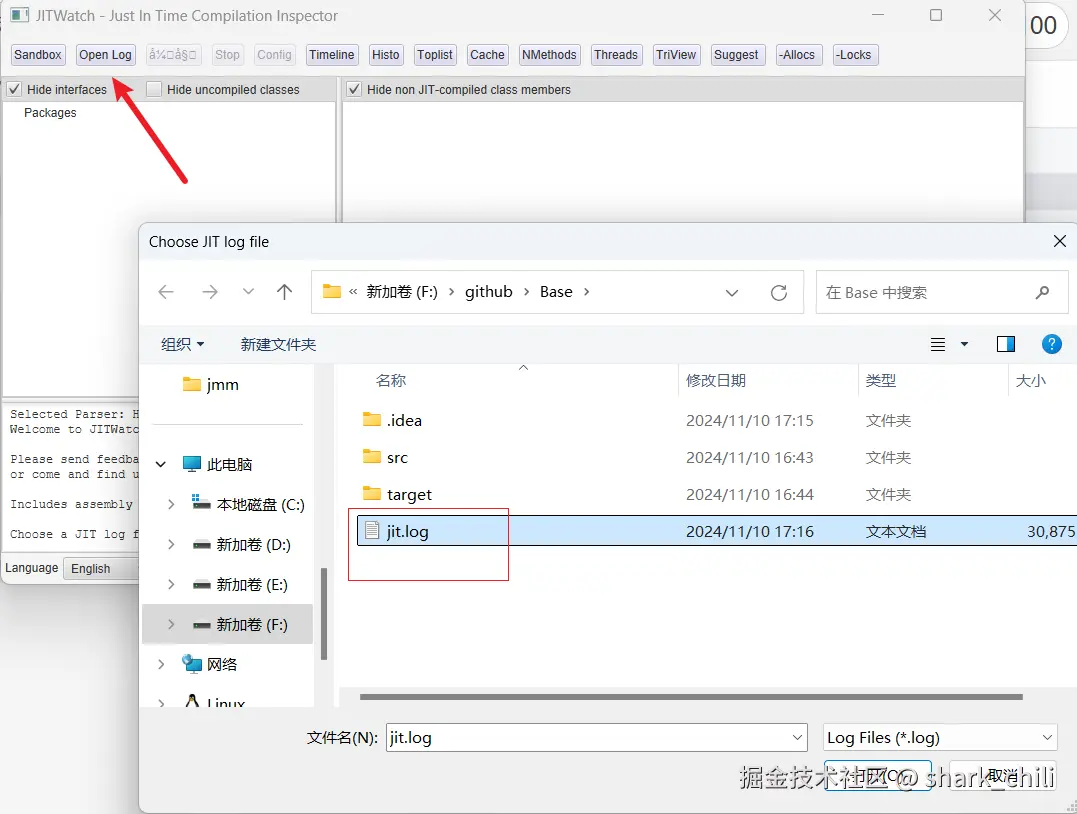Open the Language dropdown showing English
This screenshot has height=814, width=1077.
tap(101, 569)
